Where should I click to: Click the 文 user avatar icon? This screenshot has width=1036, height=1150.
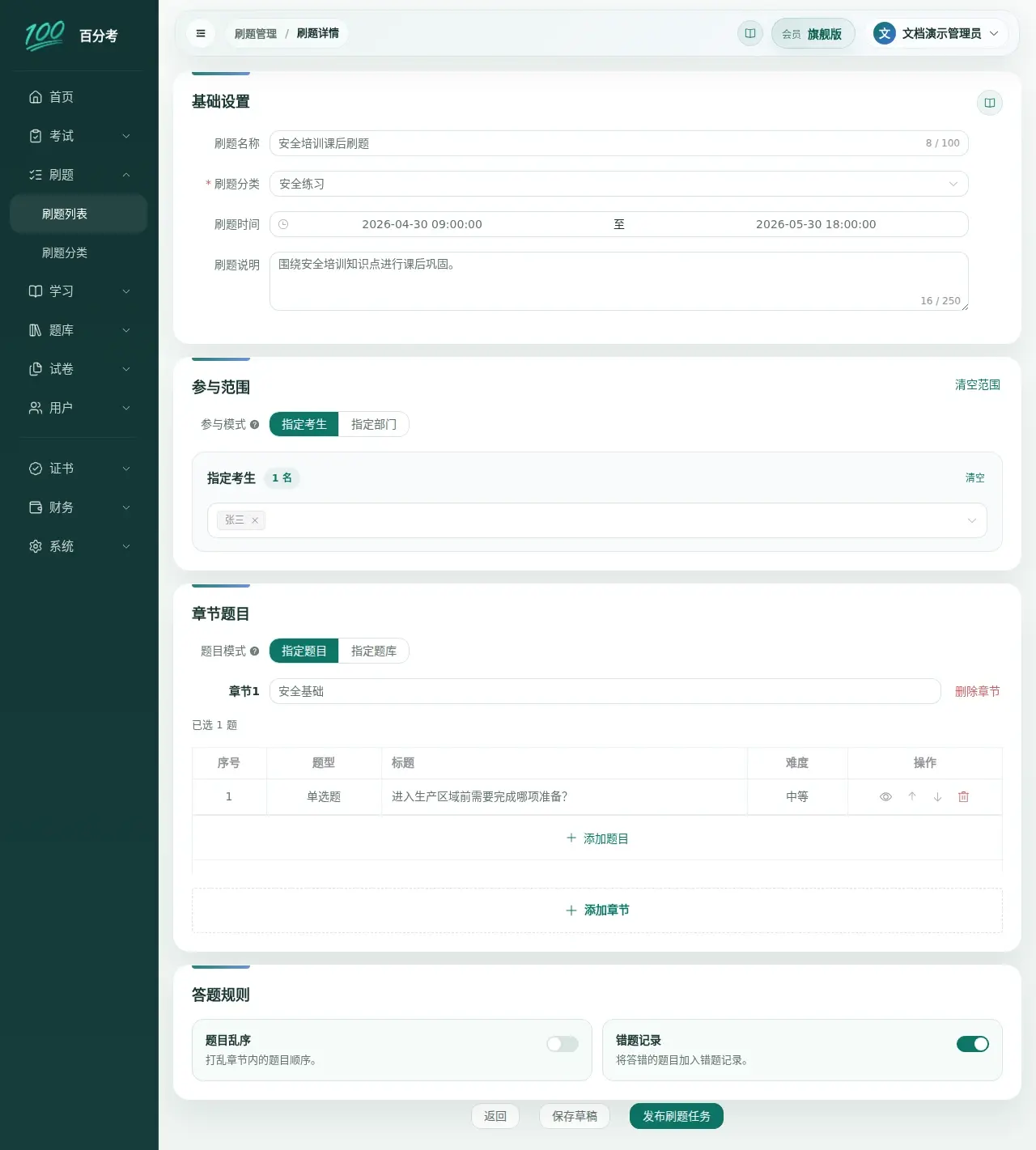tap(885, 33)
